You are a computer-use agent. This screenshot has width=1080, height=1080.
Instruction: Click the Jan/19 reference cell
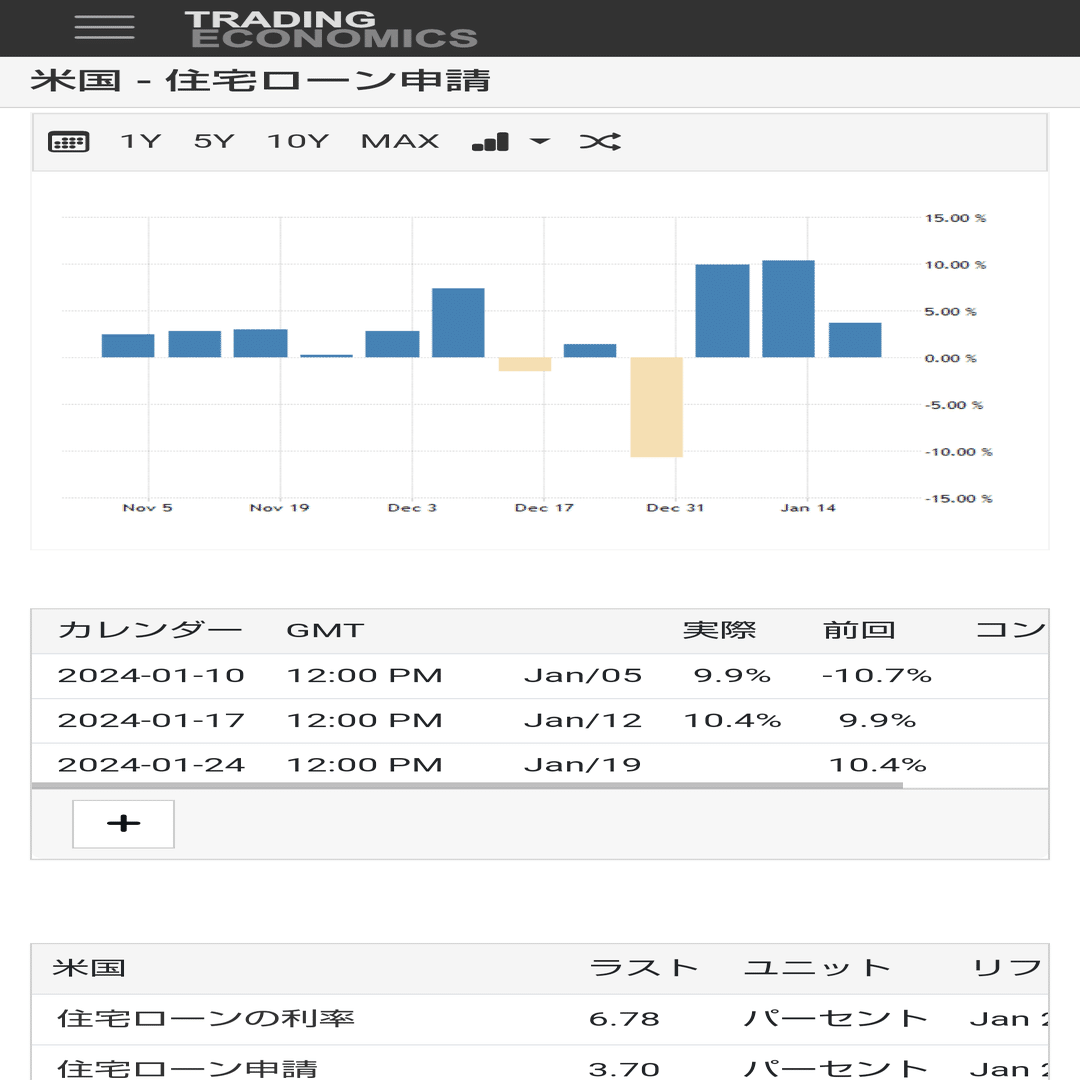(583, 765)
